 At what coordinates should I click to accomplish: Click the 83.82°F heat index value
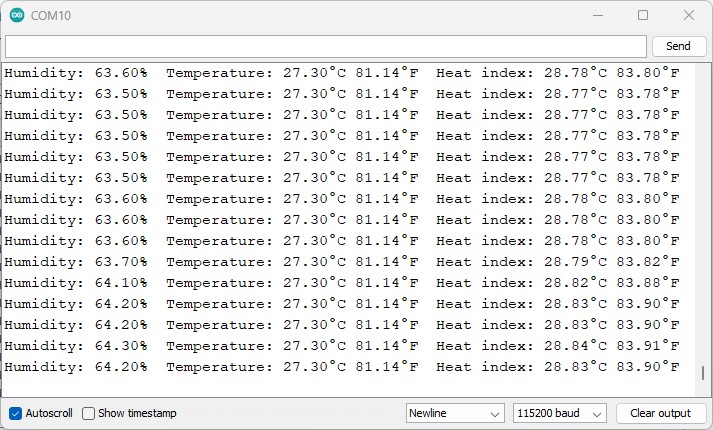[x=648, y=262]
